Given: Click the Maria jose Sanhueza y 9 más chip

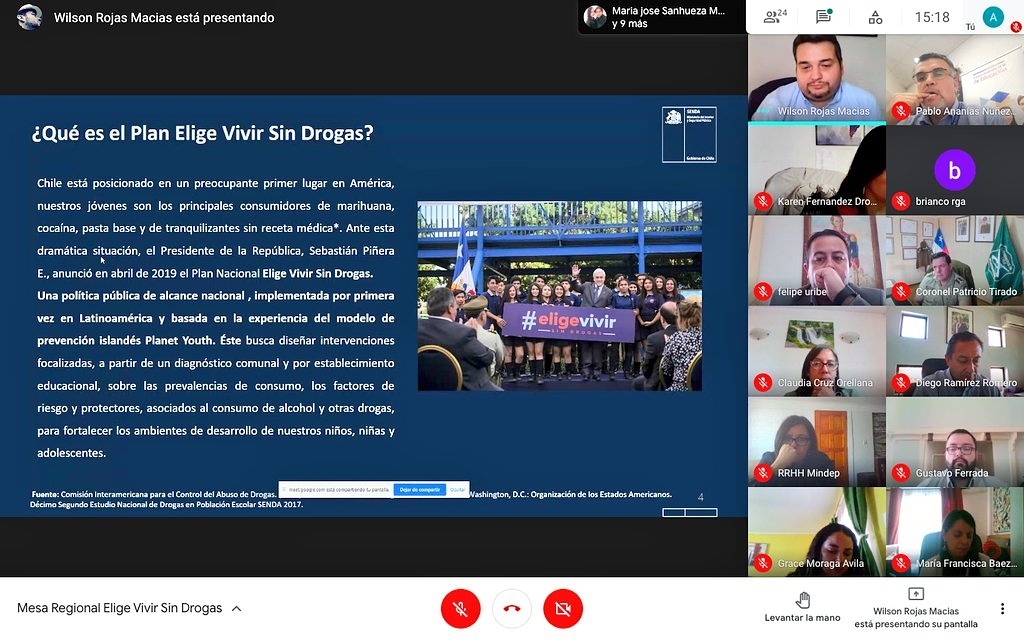Looking at the screenshot, I should (662, 17).
